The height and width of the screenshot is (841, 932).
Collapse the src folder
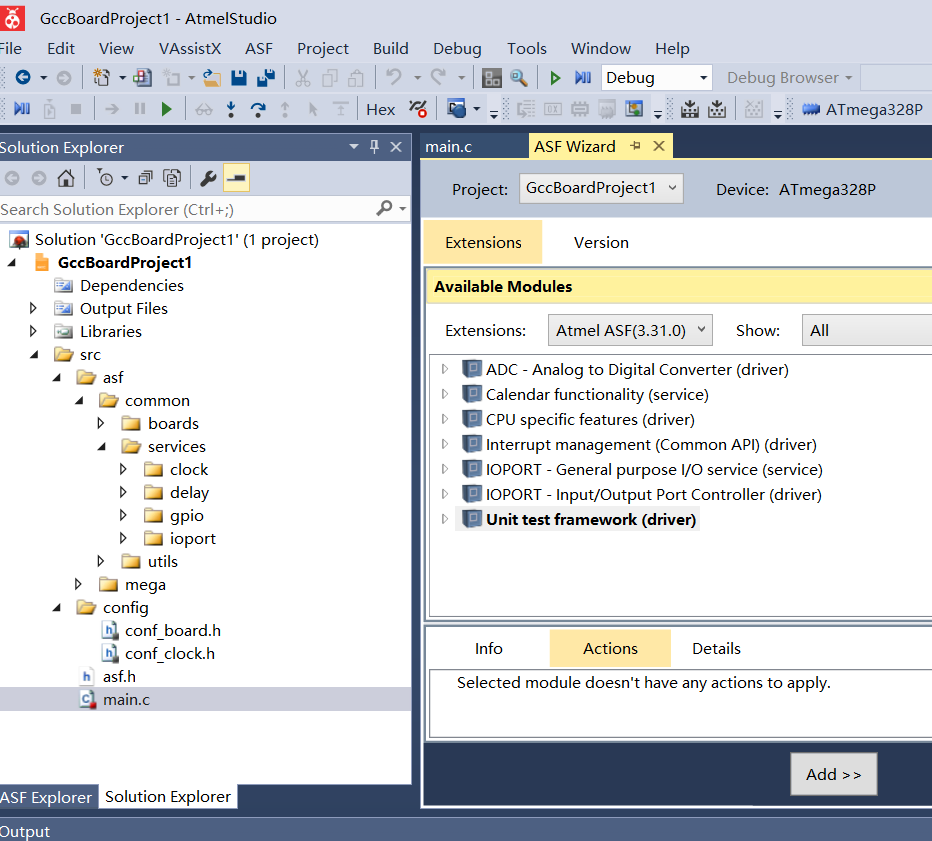34,354
